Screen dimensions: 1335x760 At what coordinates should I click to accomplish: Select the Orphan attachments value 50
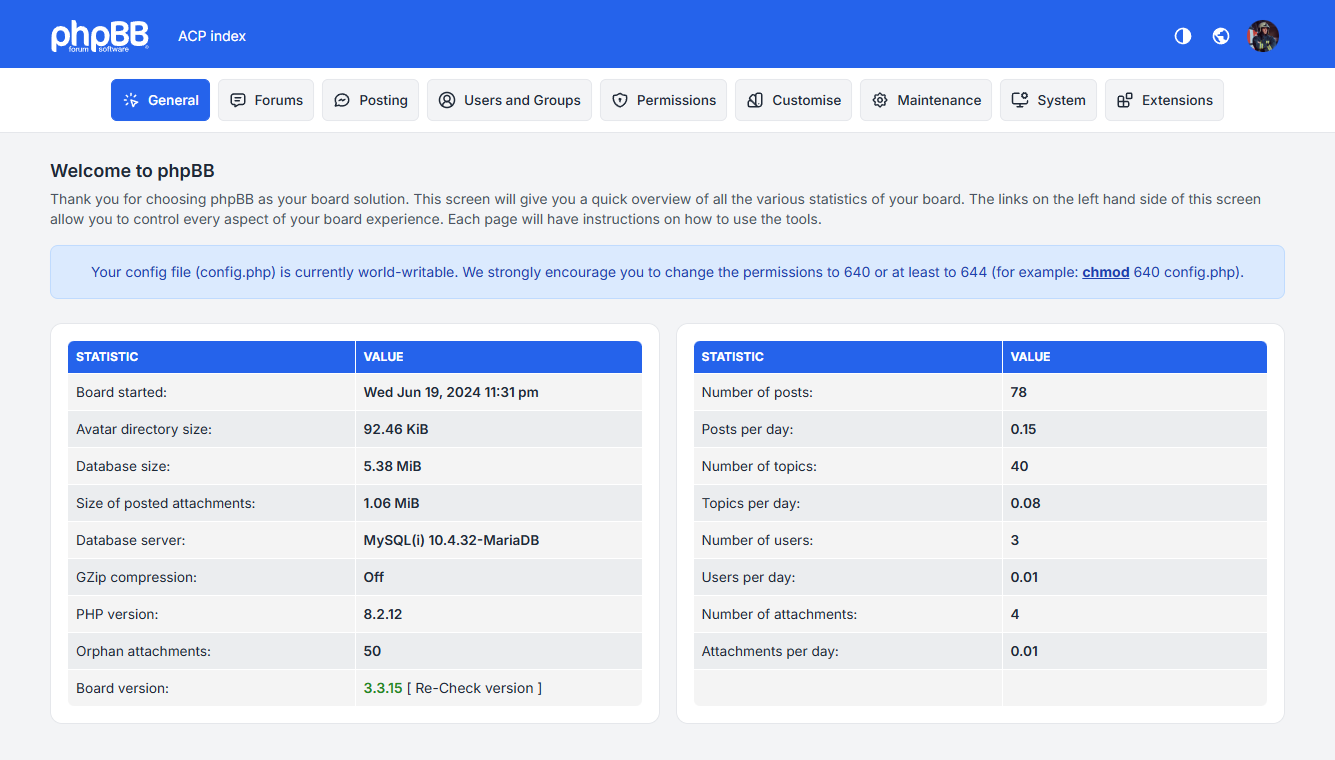coord(372,651)
